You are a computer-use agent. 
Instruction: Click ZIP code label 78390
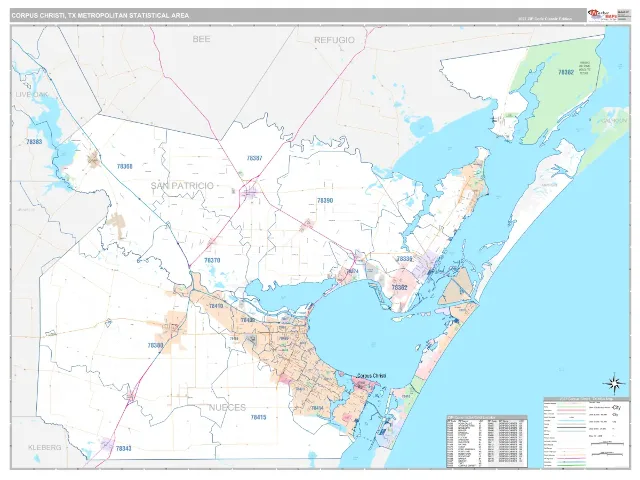[x=325, y=200]
